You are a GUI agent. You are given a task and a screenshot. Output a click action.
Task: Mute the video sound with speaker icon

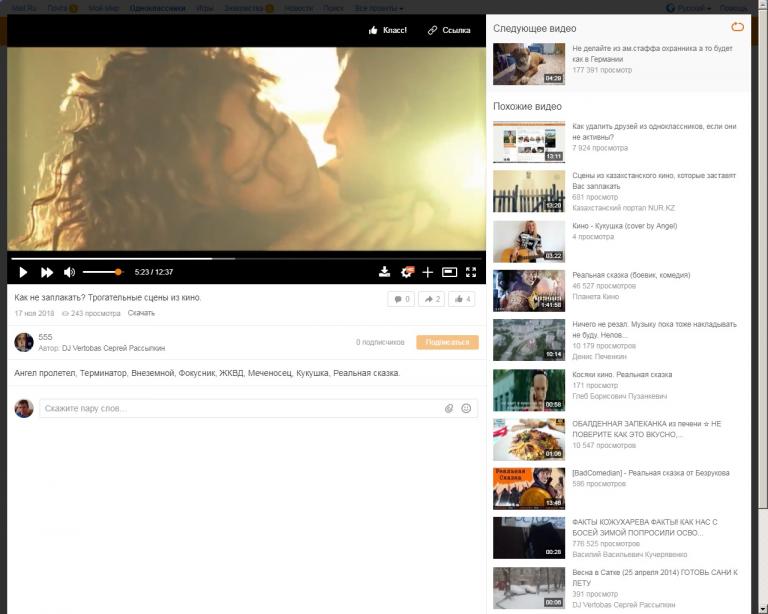[x=70, y=272]
